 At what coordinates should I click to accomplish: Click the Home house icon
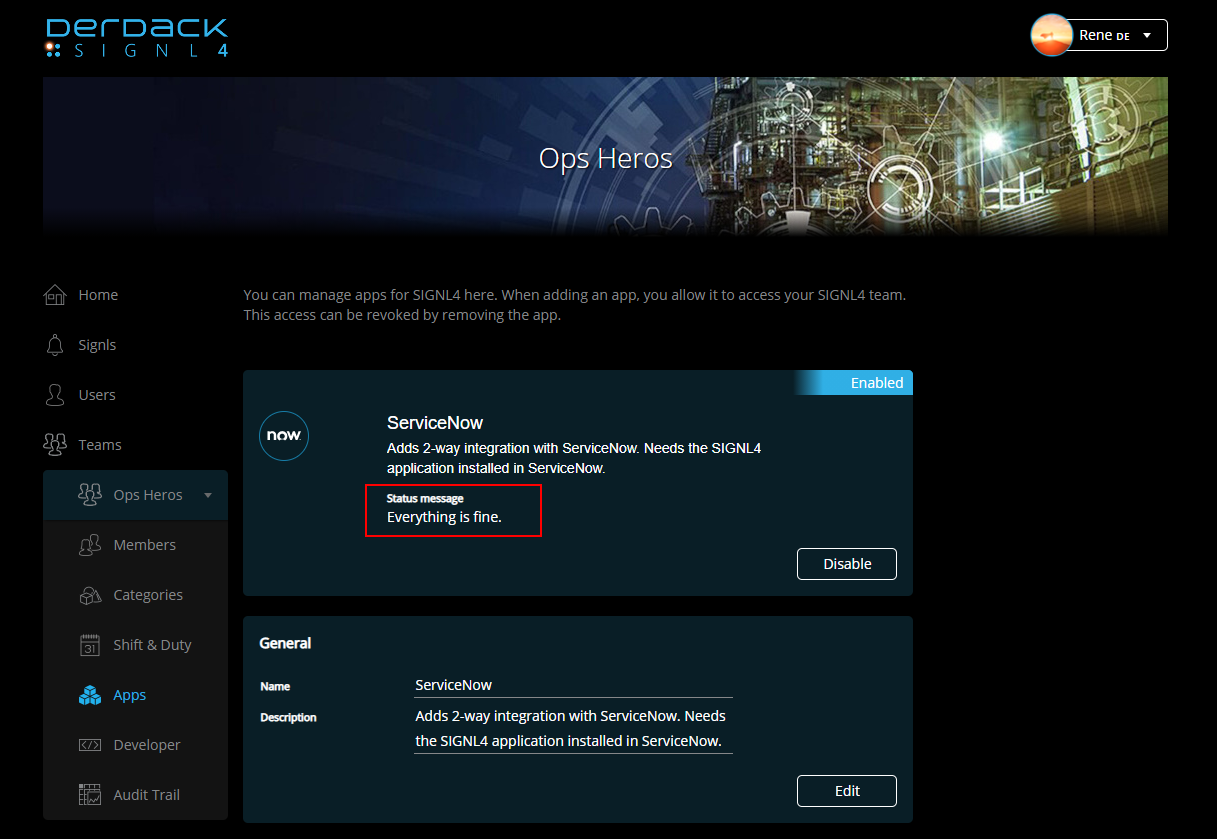[55, 295]
